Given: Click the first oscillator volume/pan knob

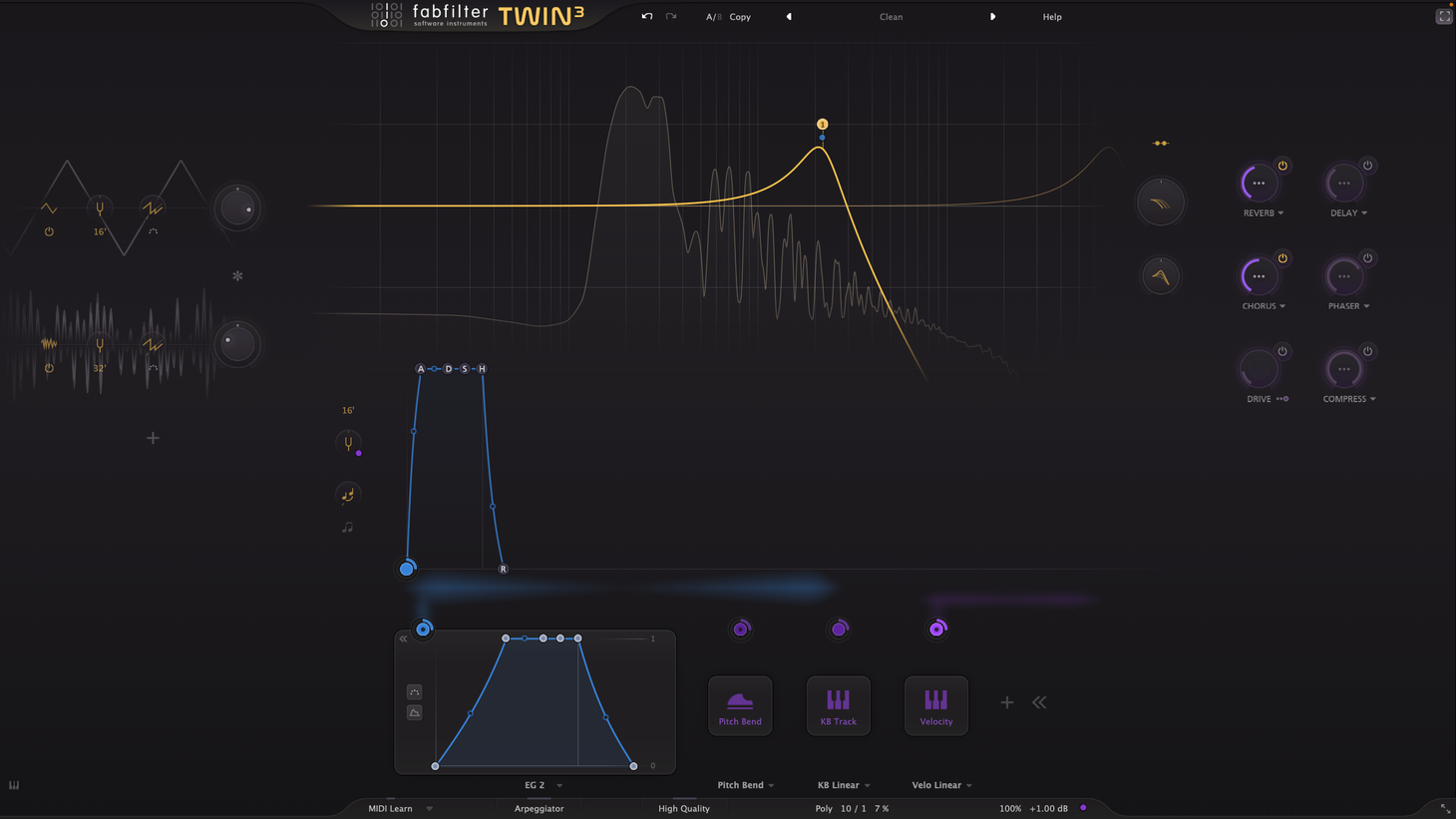Looking at the screenshot, I should [237, 208].
